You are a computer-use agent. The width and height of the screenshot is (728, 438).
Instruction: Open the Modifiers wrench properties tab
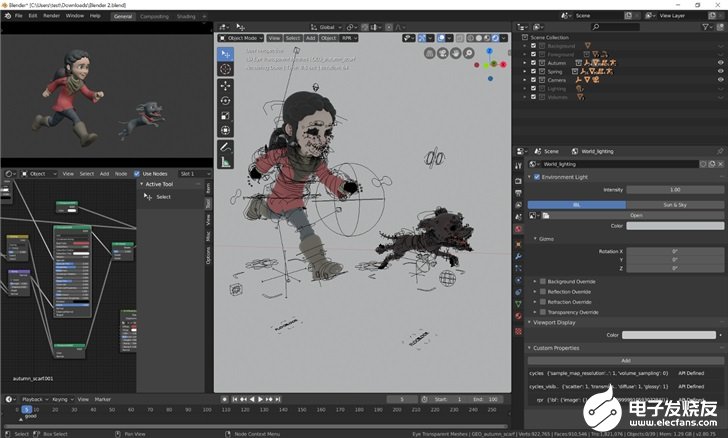point(519,256)
